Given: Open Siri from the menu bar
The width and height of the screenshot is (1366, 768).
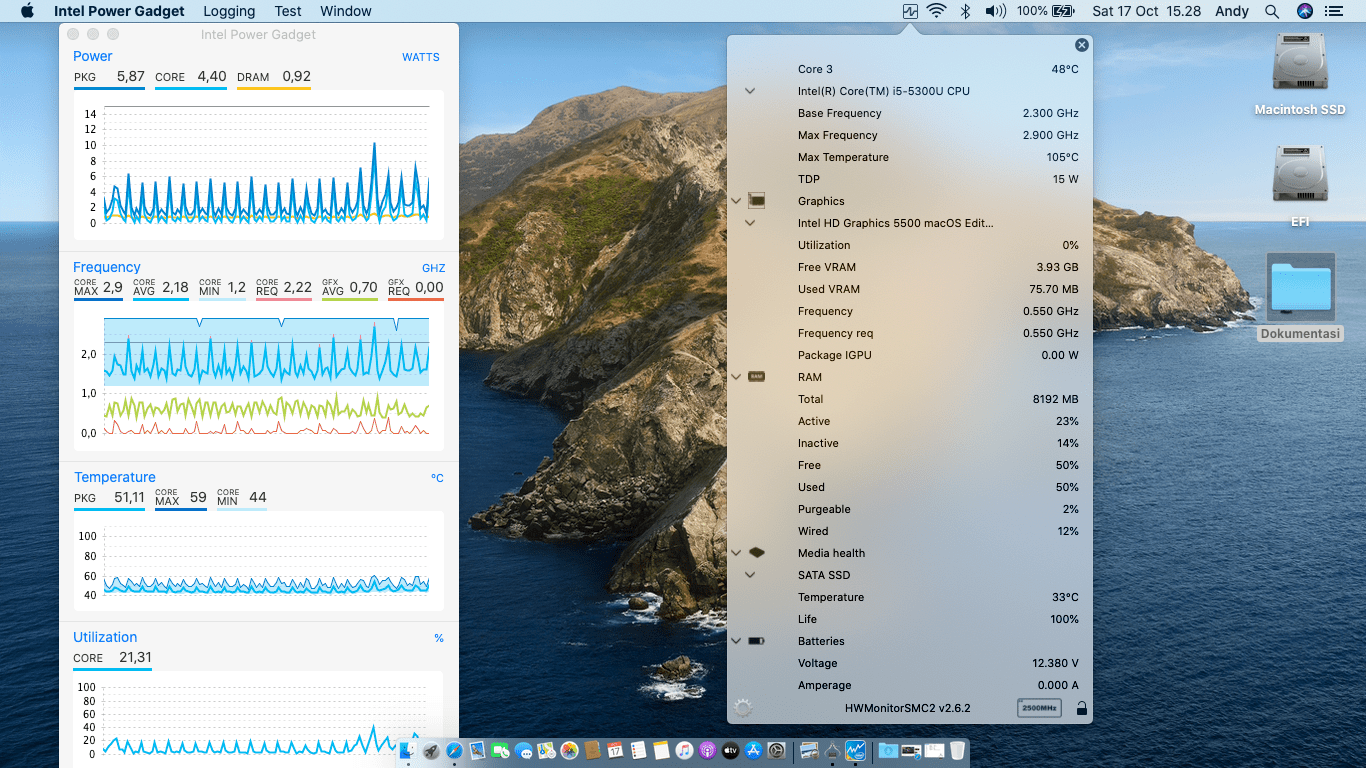Looking at the screenshot, I should [1304, 12].
